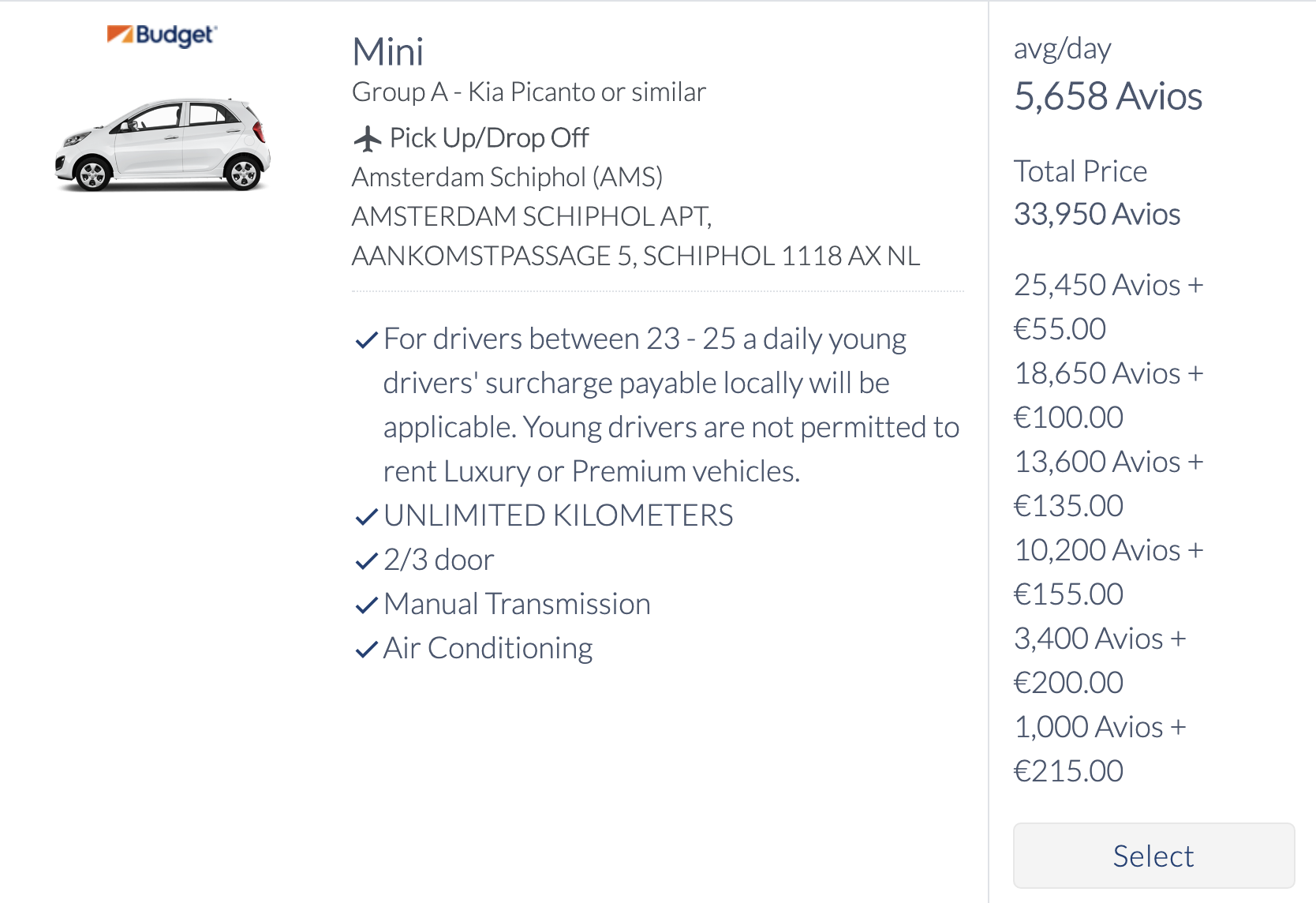The height and width of the screenshot is (903, 1316).
Task: Choose the 25,450 Avios + €55.00 option
Action: click(x=1109, y=306)
